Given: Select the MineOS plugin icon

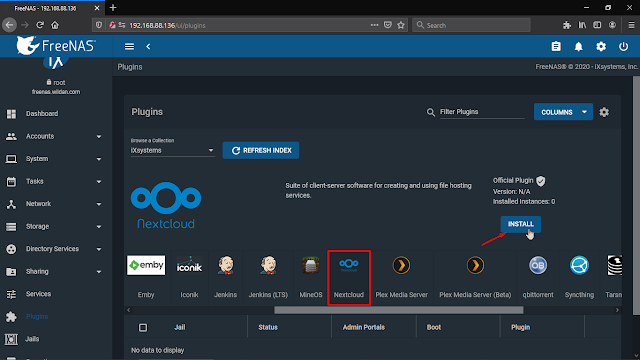Looking at the screenshot, I should pyautogui.click(x=311, y=265).
